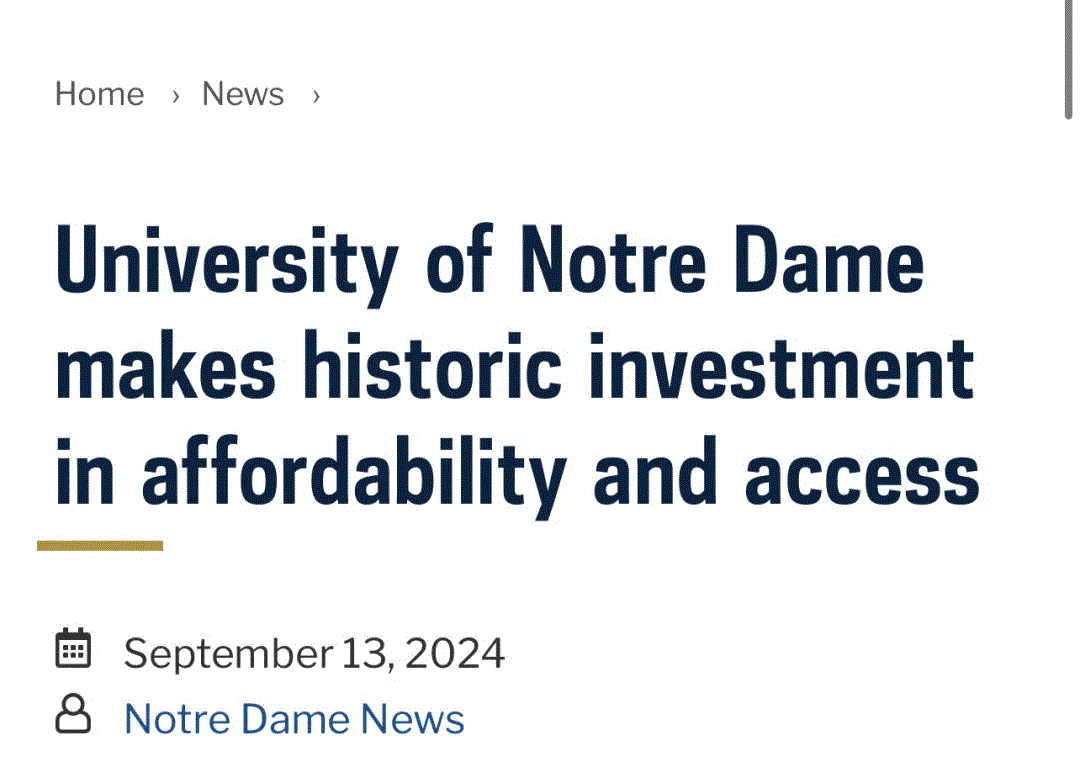Image resolution: width=1080 pixels, height=780 pixels.
Task: Click the headline line 'makes historic investment'
Action: pyautogui.click(x=515, y=367)
